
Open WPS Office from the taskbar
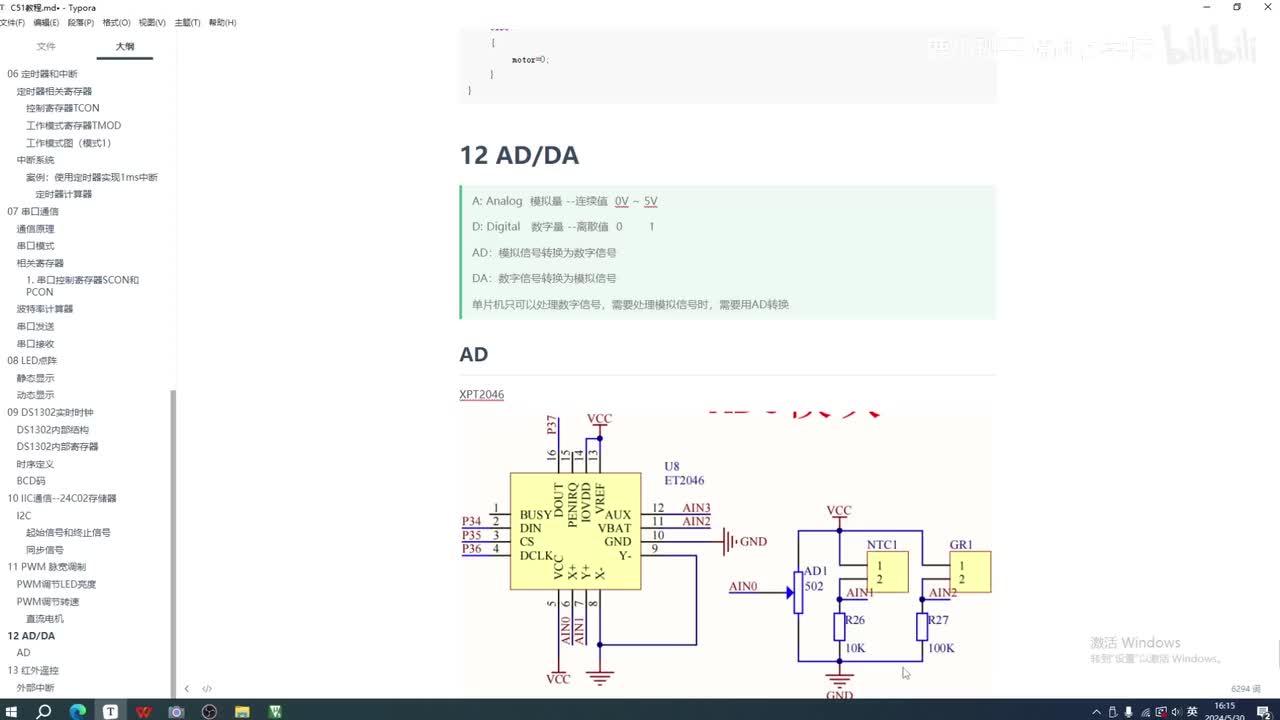143,712
